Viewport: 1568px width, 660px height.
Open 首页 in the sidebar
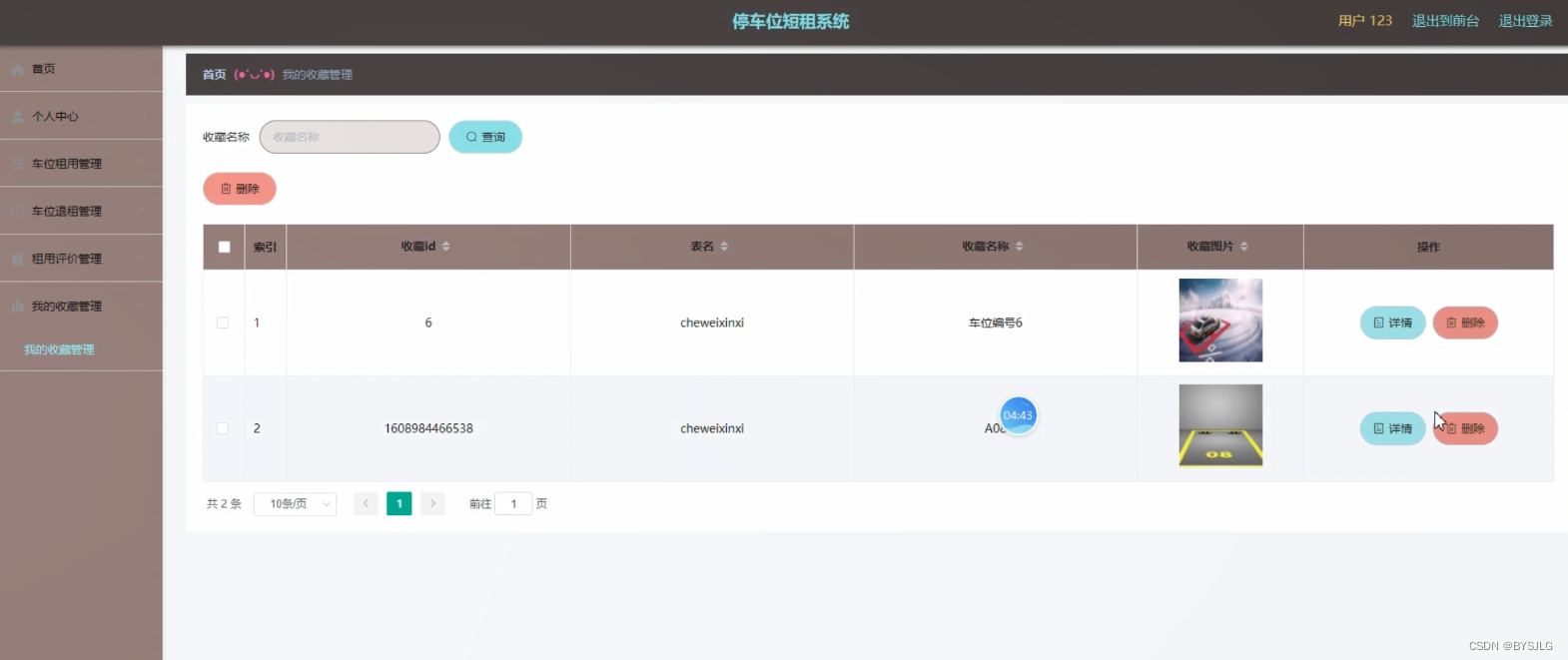click(x=81, y=69)
